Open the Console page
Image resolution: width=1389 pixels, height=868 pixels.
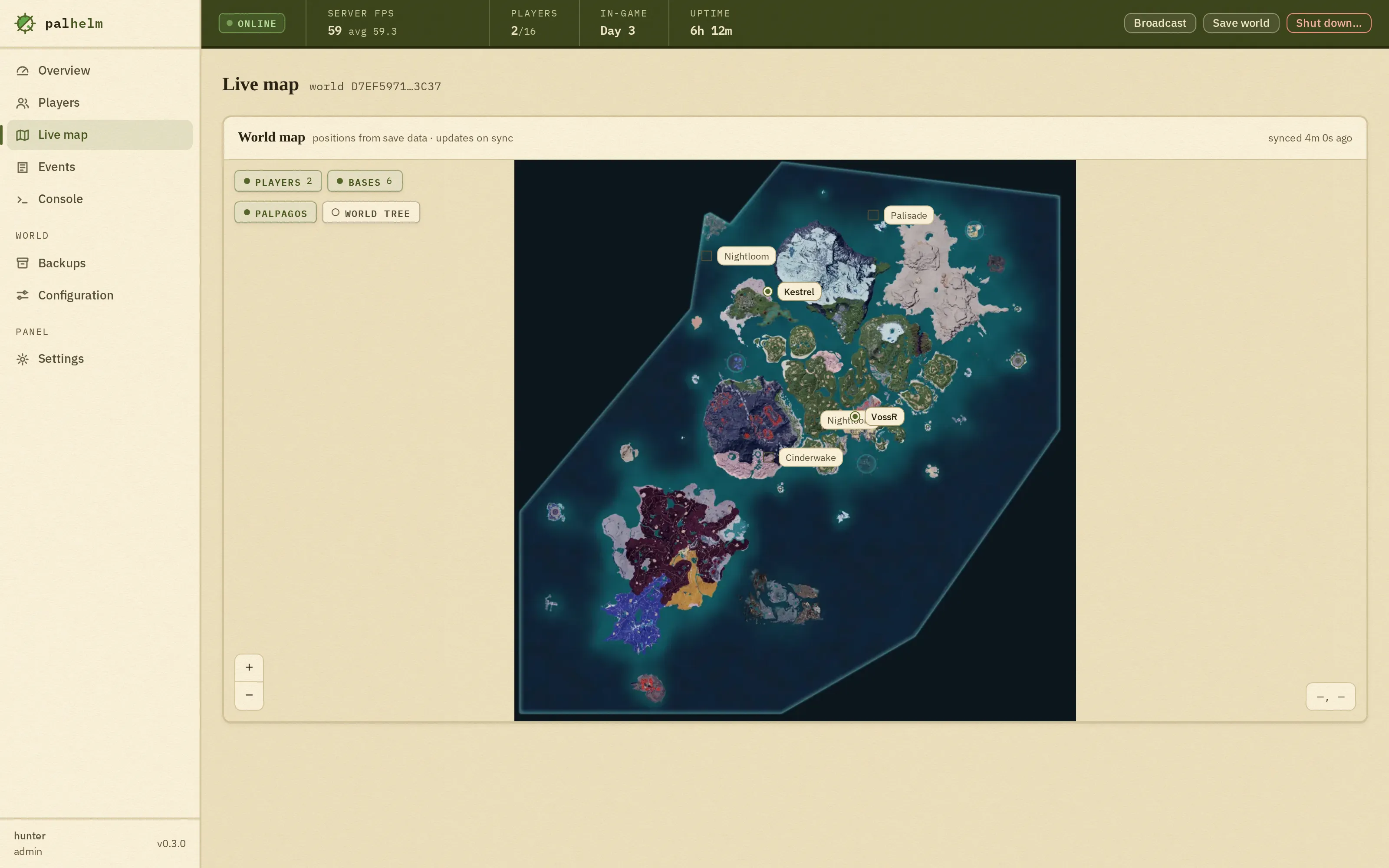click(100, 199)
